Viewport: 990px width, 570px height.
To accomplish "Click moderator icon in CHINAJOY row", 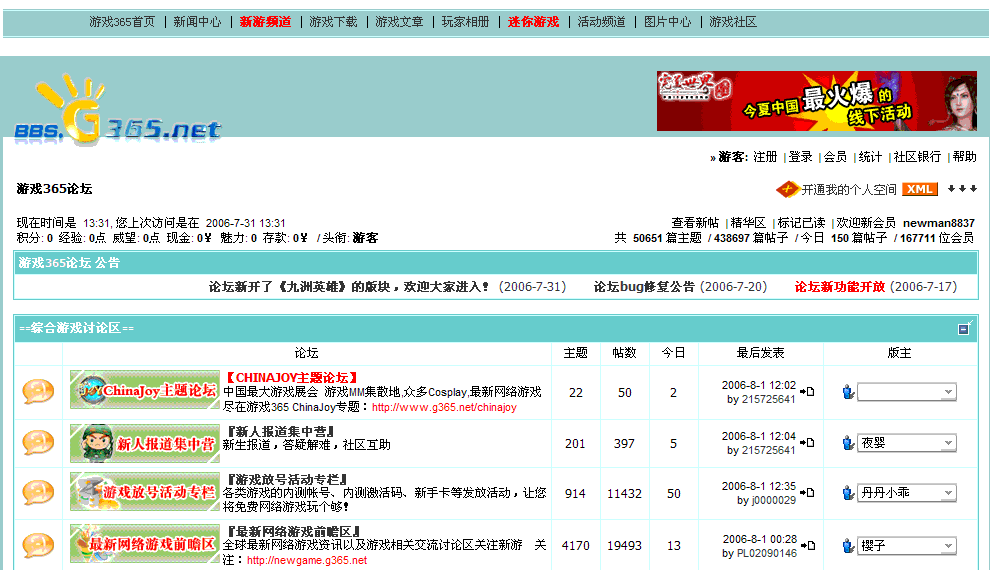I will pos(849,392).
